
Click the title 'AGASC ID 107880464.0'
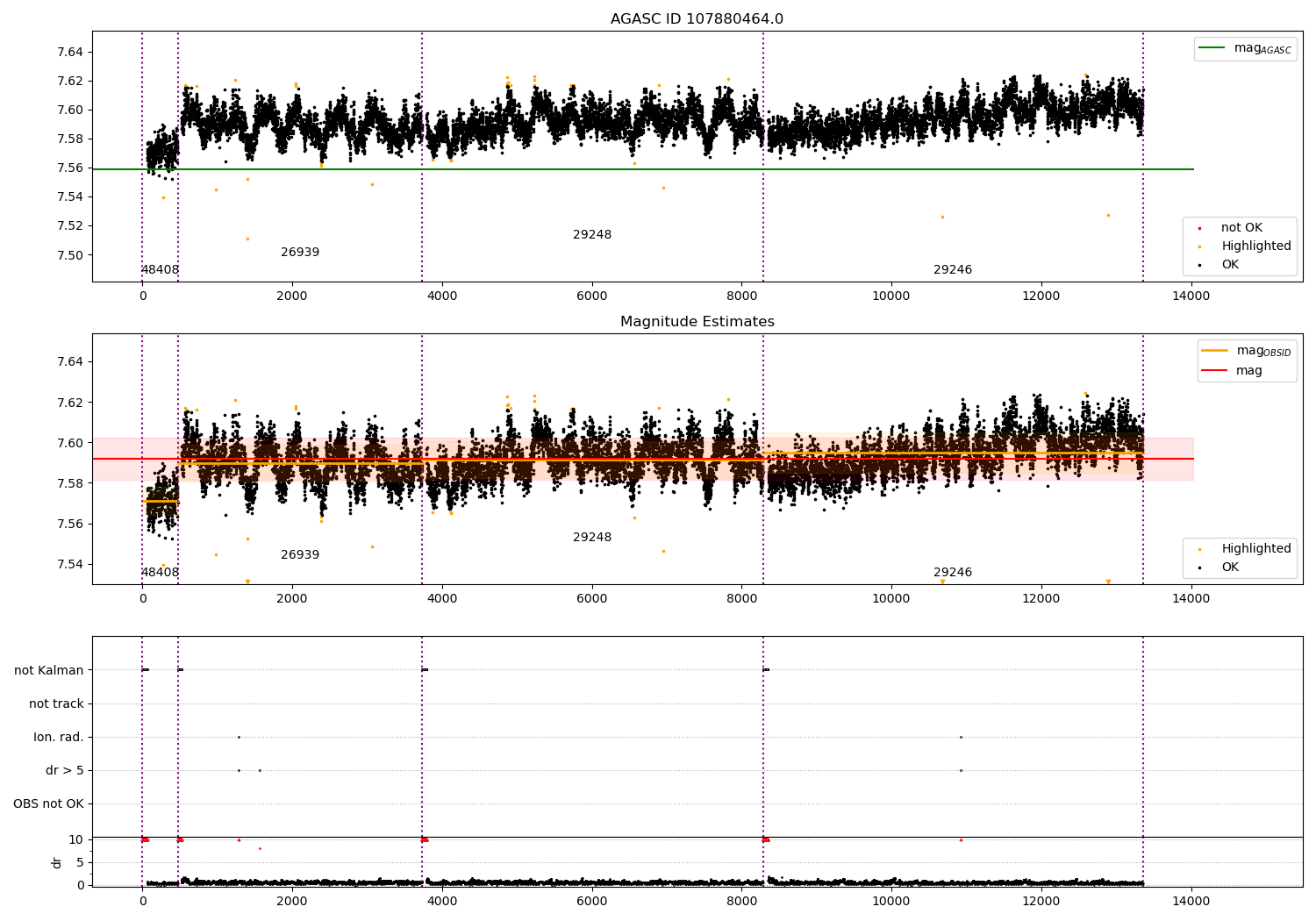(697, 19)
